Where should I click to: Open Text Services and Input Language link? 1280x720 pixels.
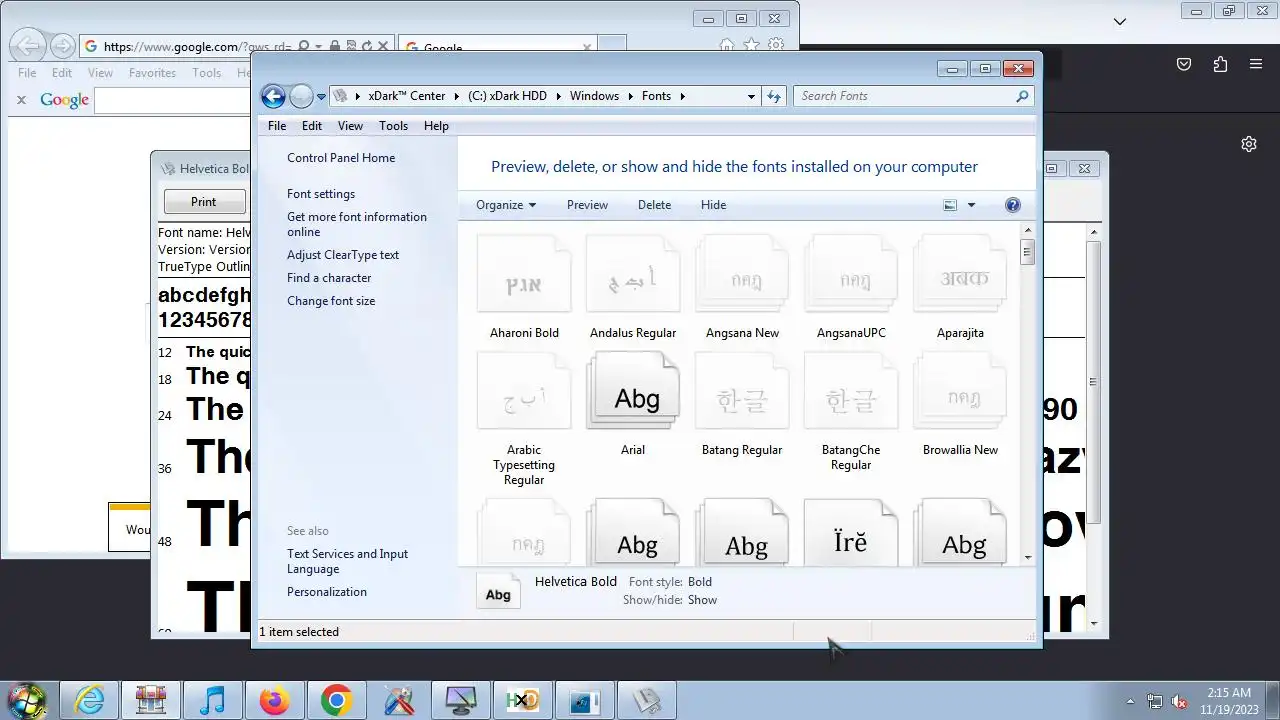coord(347,561)
